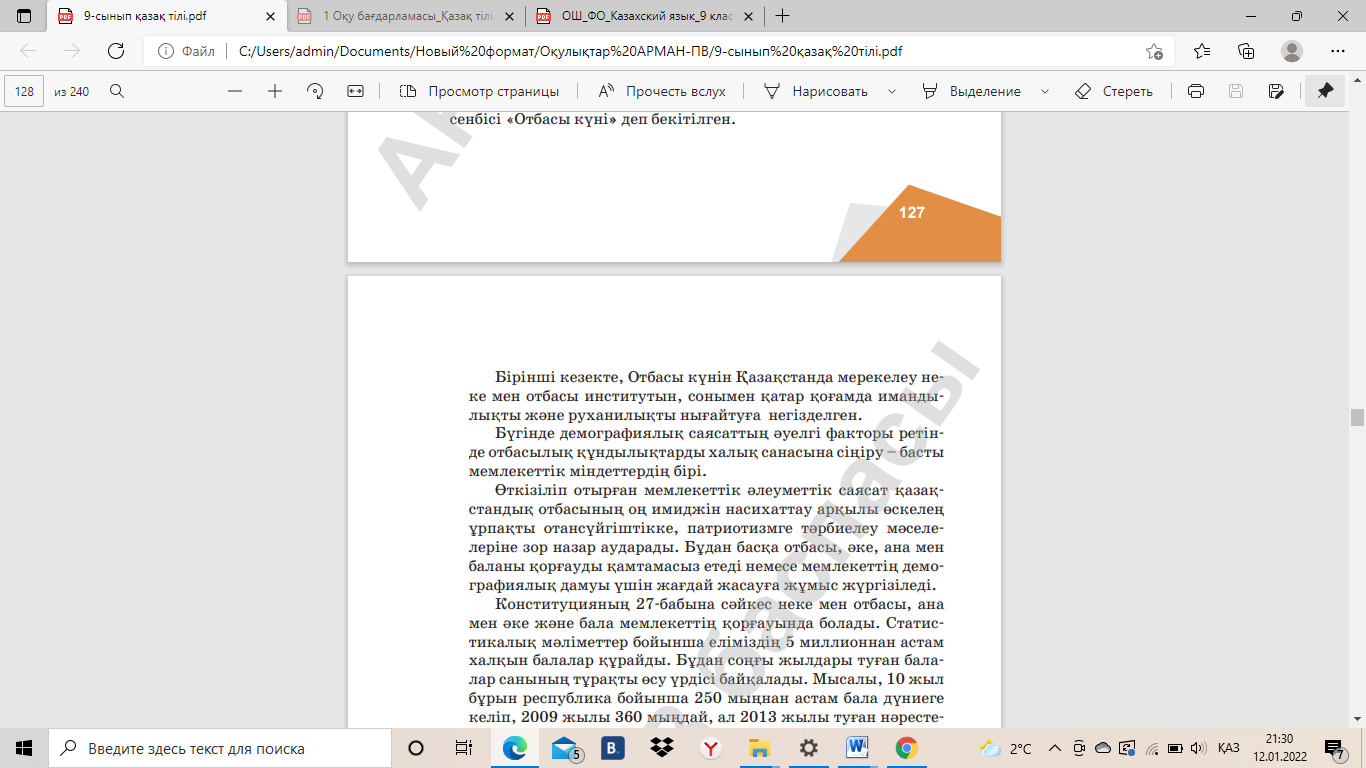
Task: Go forward to the next page
Action: point(71,51)
